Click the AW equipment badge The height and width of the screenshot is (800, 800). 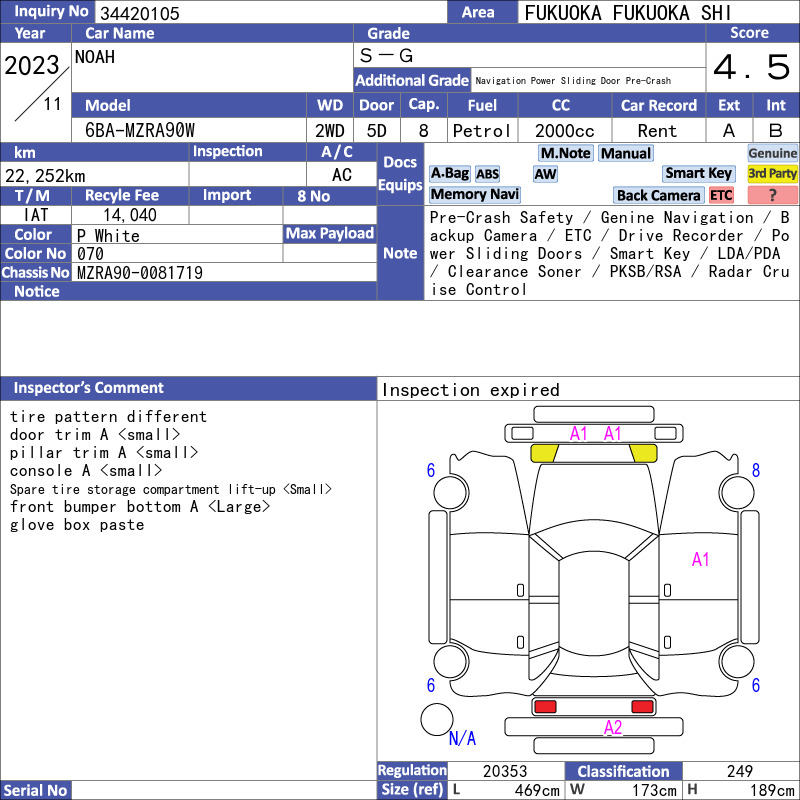click(x=545, y=174)
